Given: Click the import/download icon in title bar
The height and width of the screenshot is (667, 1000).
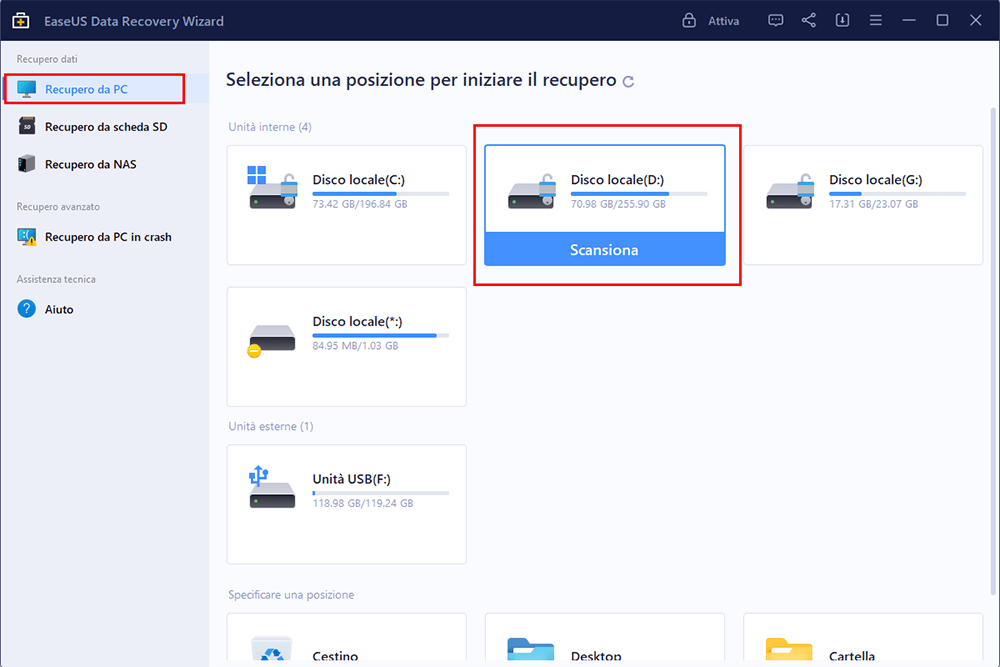Looking at the screenshot, I should pos(842,20).
